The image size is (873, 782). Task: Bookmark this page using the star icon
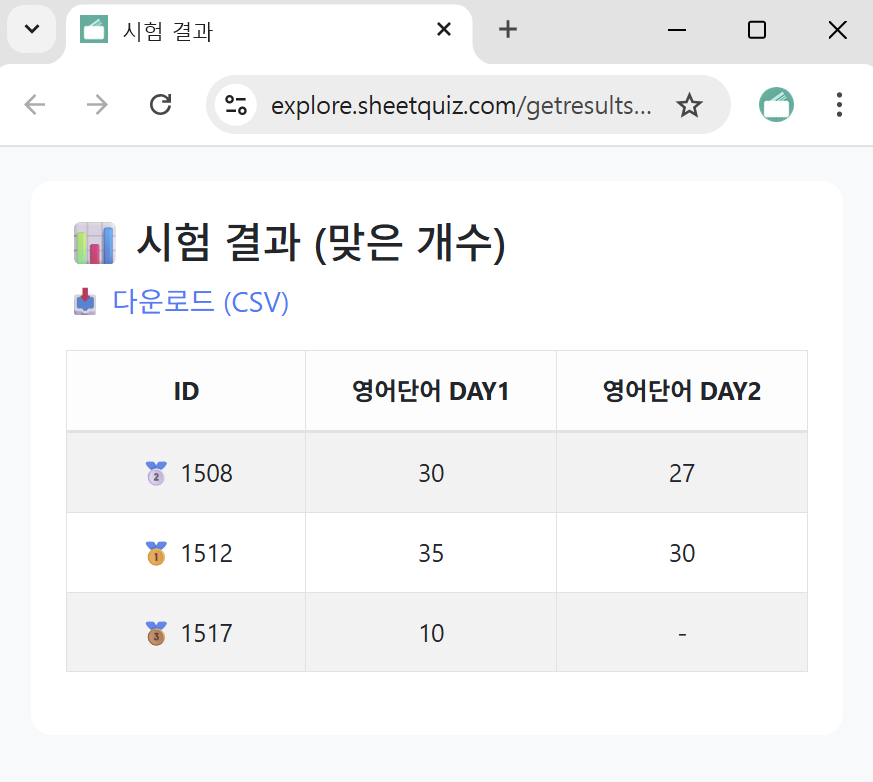click(689, 104)
